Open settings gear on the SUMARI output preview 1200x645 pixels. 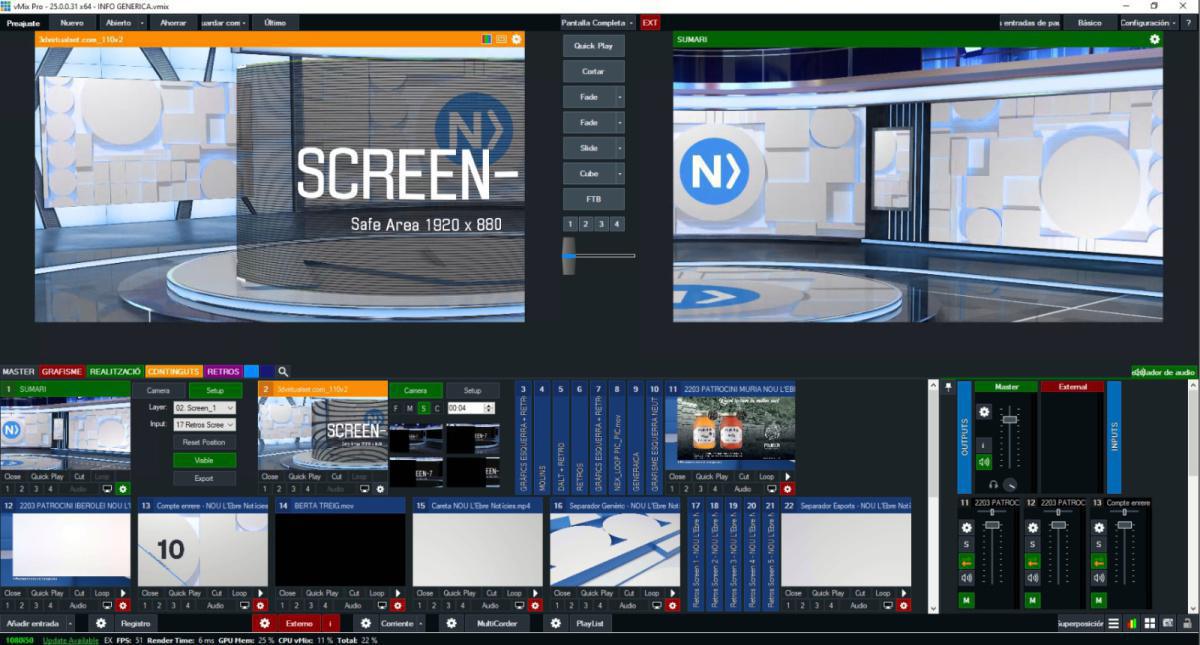click(1154, 39)
